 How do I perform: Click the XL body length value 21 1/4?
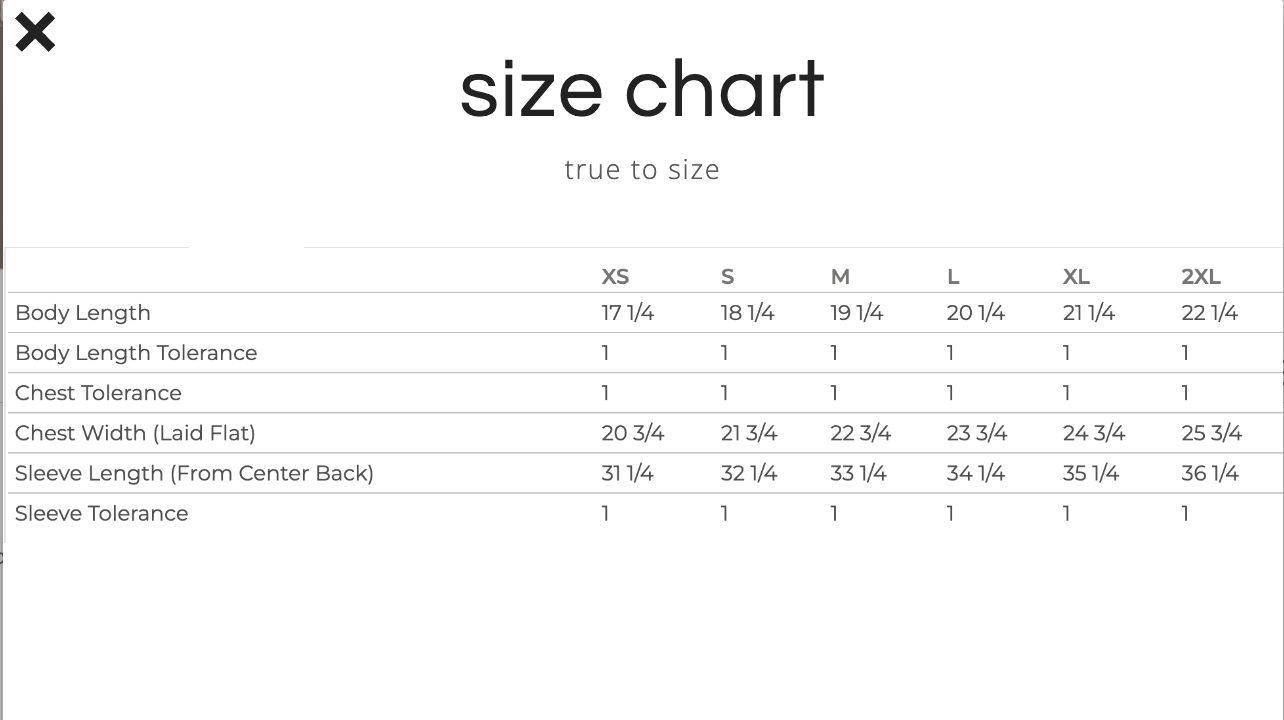pos(1088,313)
